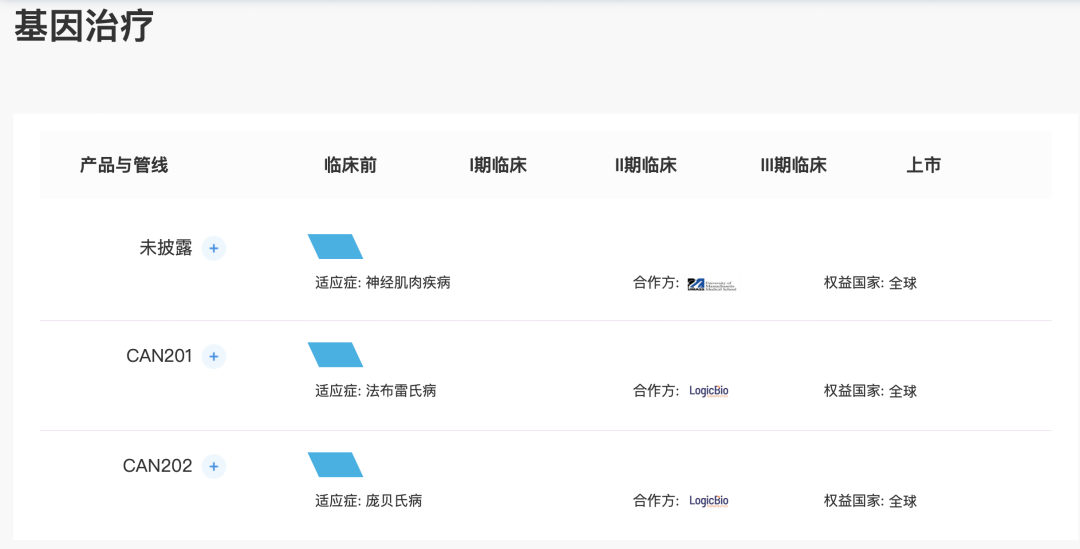1080x549 pixels.
Task: Click the I期临床 column header
Action: (498, 165)
